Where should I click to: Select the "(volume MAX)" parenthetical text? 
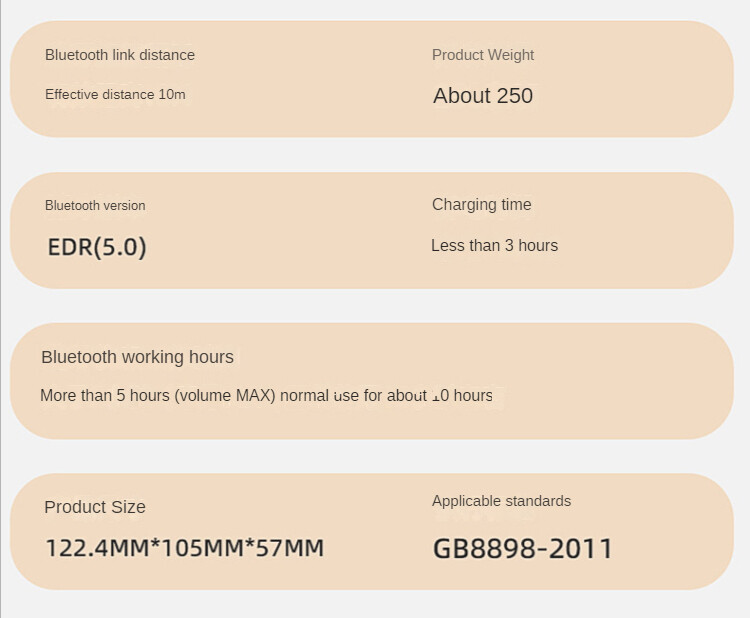[225, 396]
